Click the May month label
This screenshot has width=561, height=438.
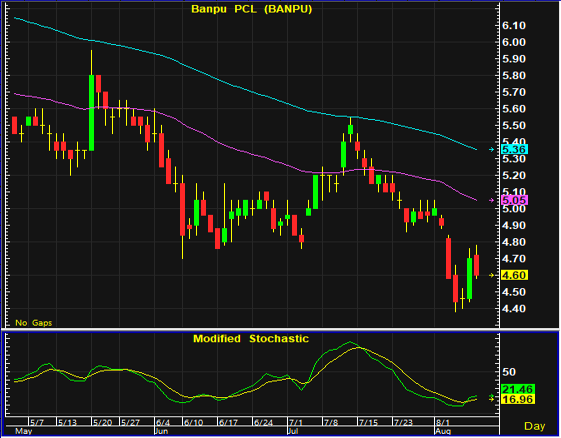(x=24, y=431)
